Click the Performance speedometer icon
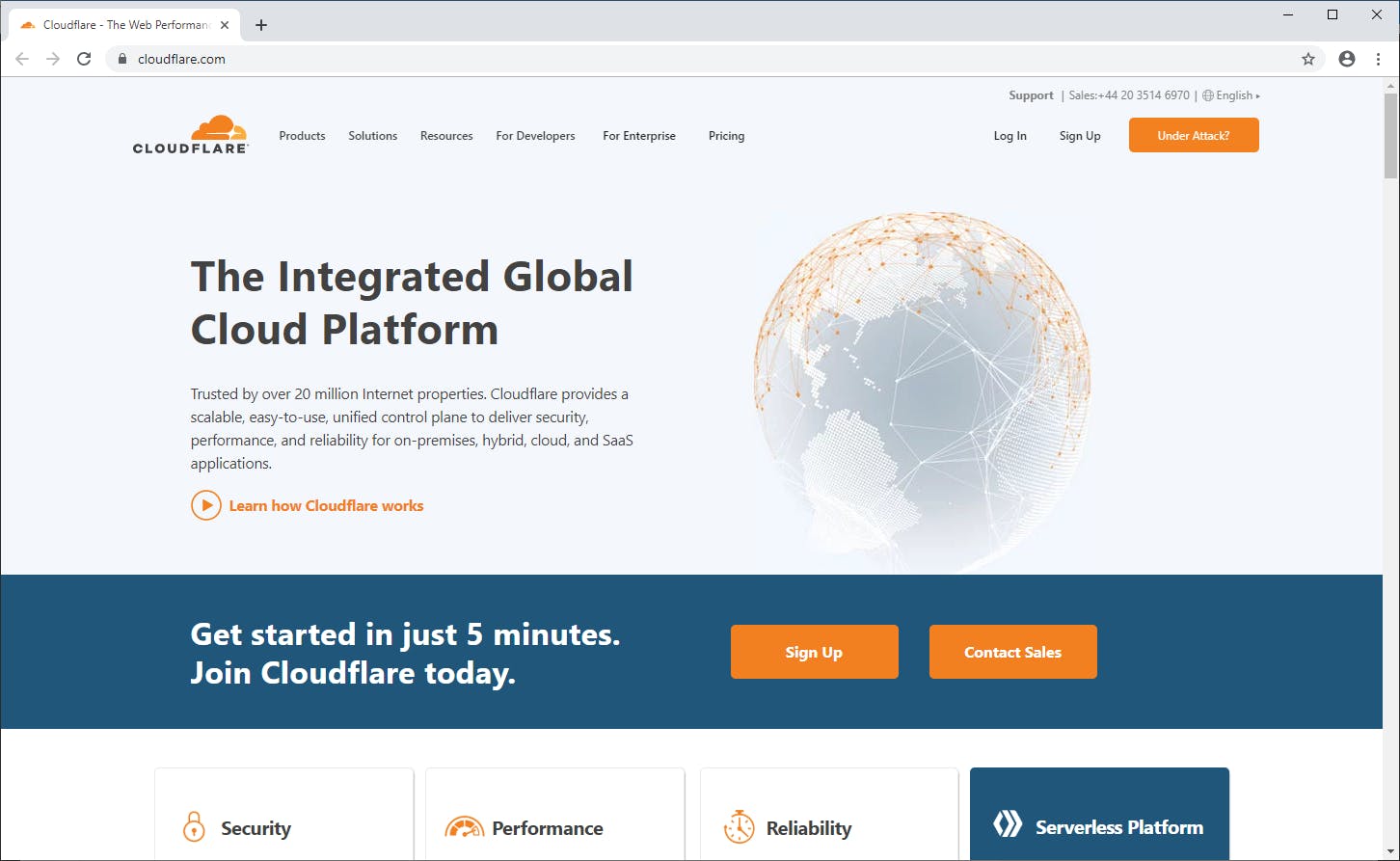This screenshot has height=861, width=1400. click(465, 827)
